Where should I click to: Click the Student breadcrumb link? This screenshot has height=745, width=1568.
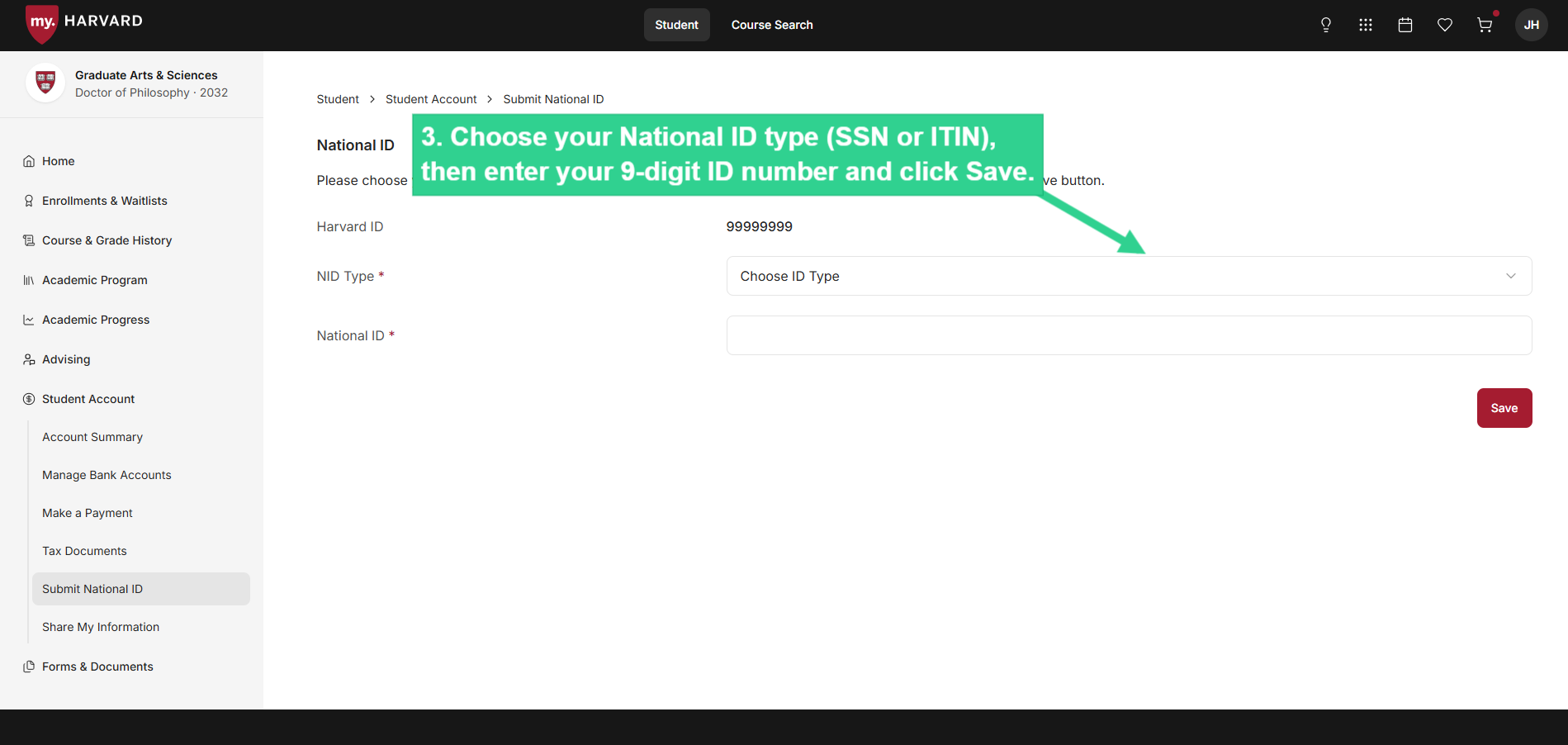[x=338, y=99]
